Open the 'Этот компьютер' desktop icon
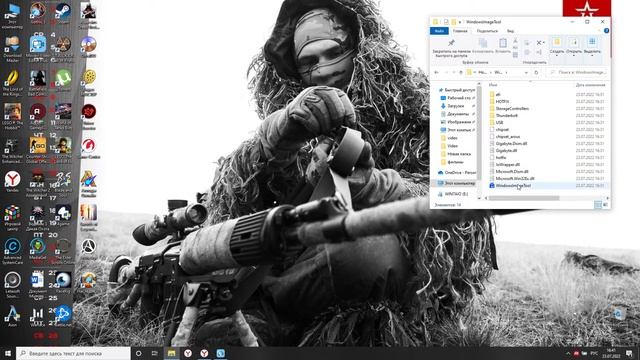This screenshot has width=640, height=360. [12, 16]
